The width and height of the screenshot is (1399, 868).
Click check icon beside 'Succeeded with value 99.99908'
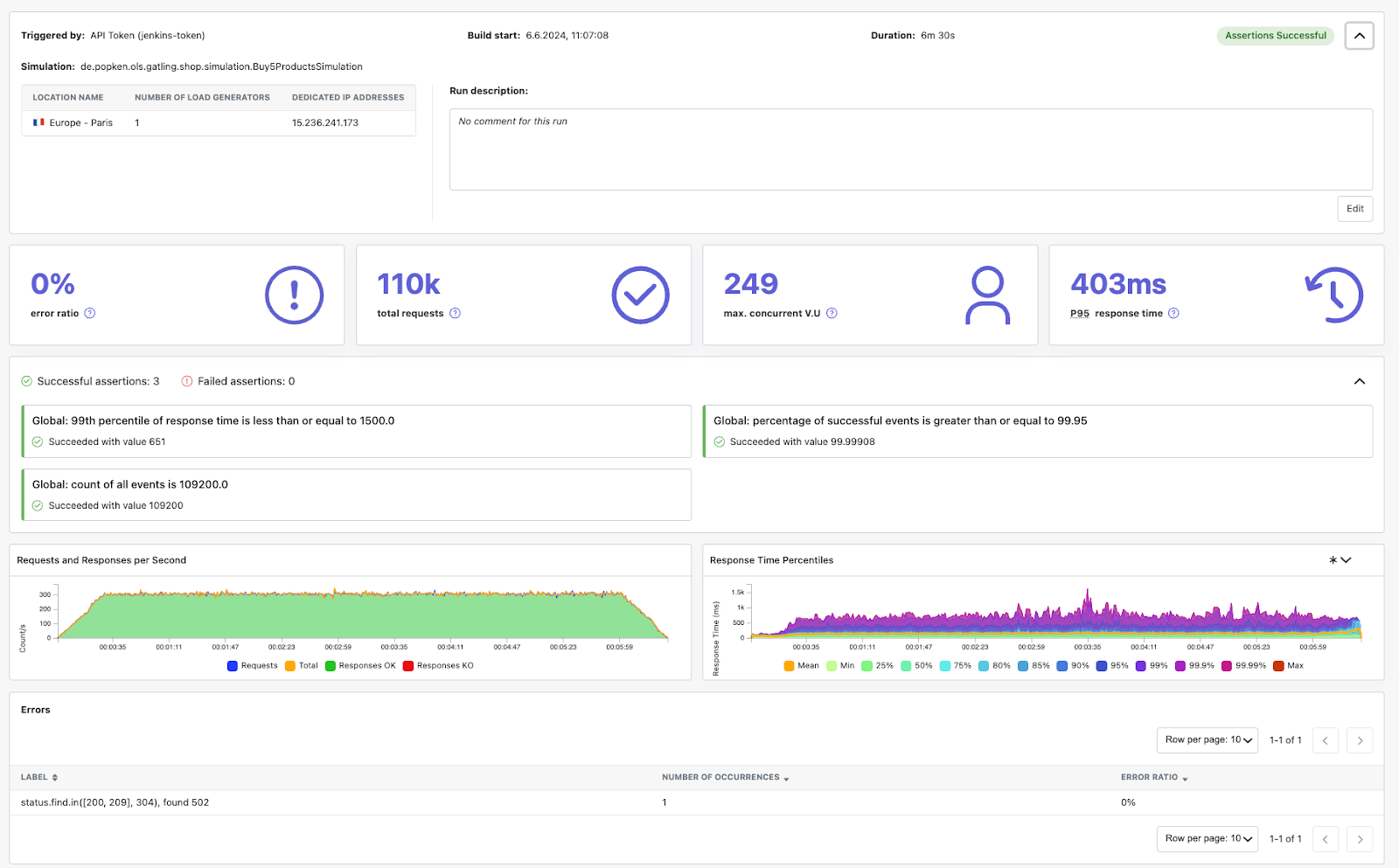[x=720, y=442]
